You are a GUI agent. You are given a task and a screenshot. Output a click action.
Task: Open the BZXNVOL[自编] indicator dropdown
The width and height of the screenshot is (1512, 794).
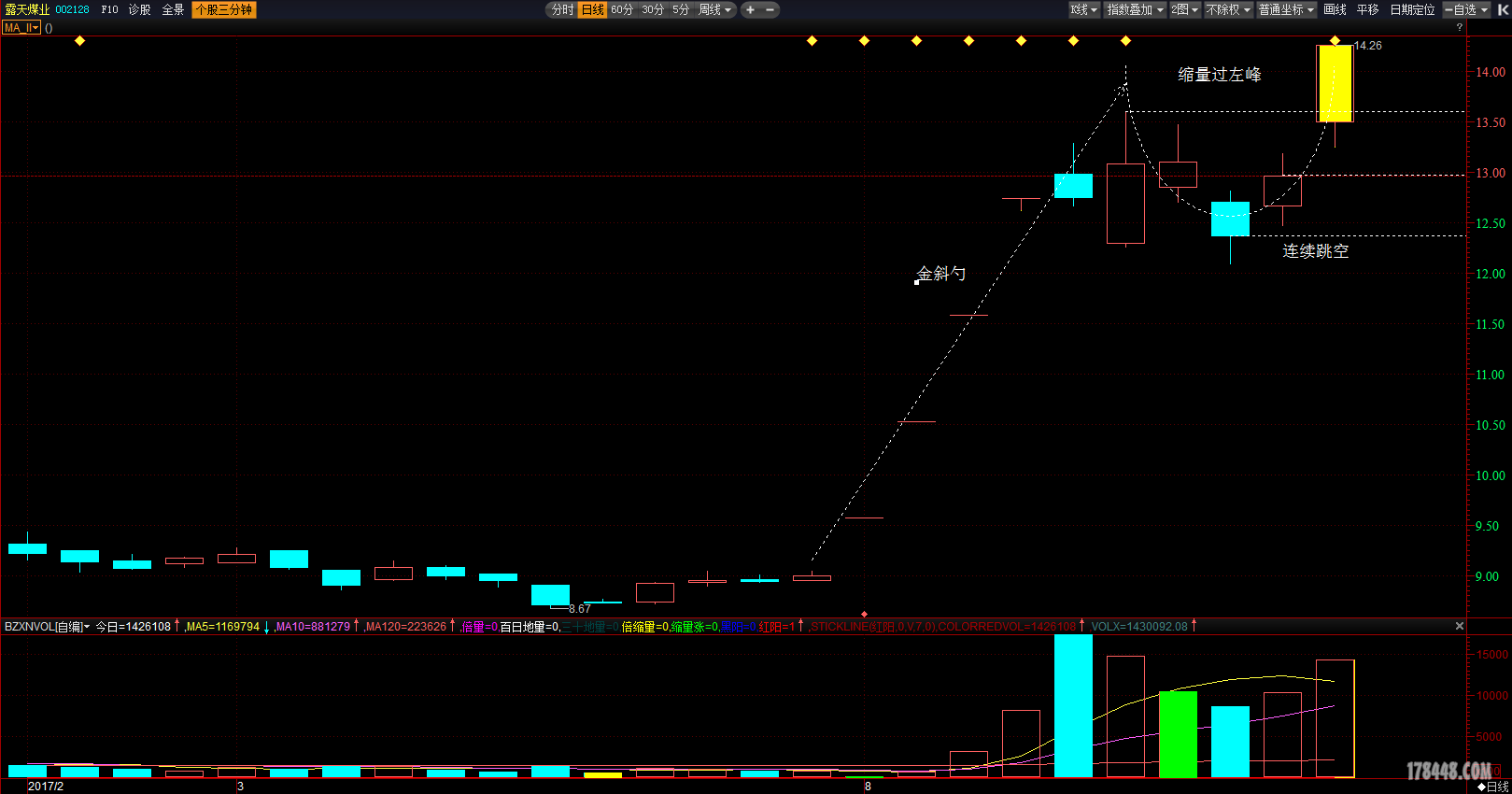pyautogui.click(x=48, y=627)
